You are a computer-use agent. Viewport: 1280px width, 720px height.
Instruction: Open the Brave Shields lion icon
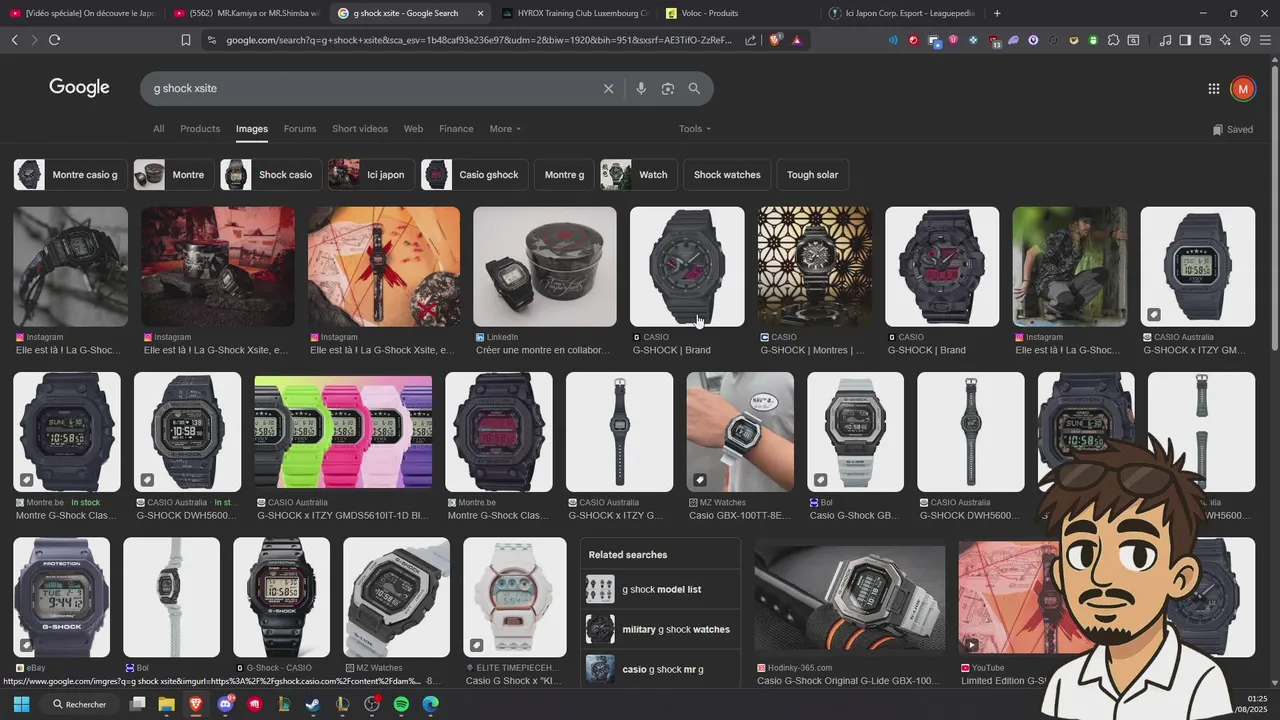(775, 40)
